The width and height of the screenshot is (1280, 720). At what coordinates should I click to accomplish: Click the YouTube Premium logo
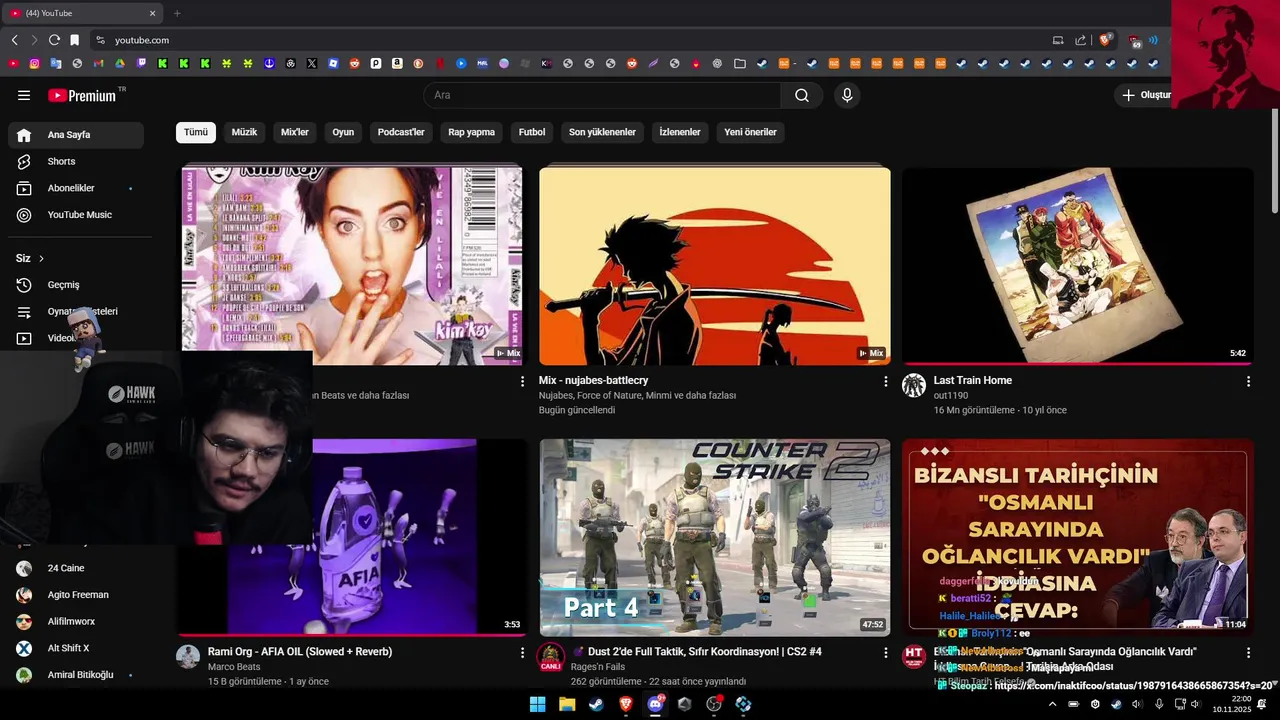tap(82, 95)
